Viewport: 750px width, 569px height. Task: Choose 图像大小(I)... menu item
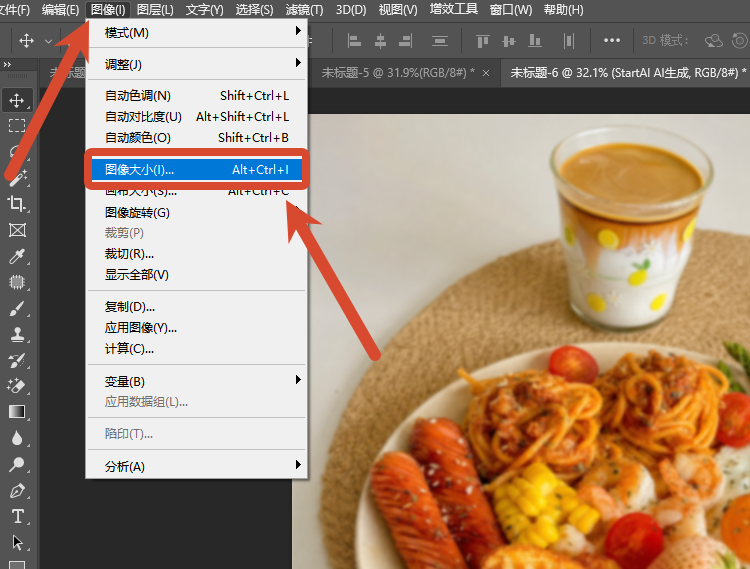pos(197,170)
